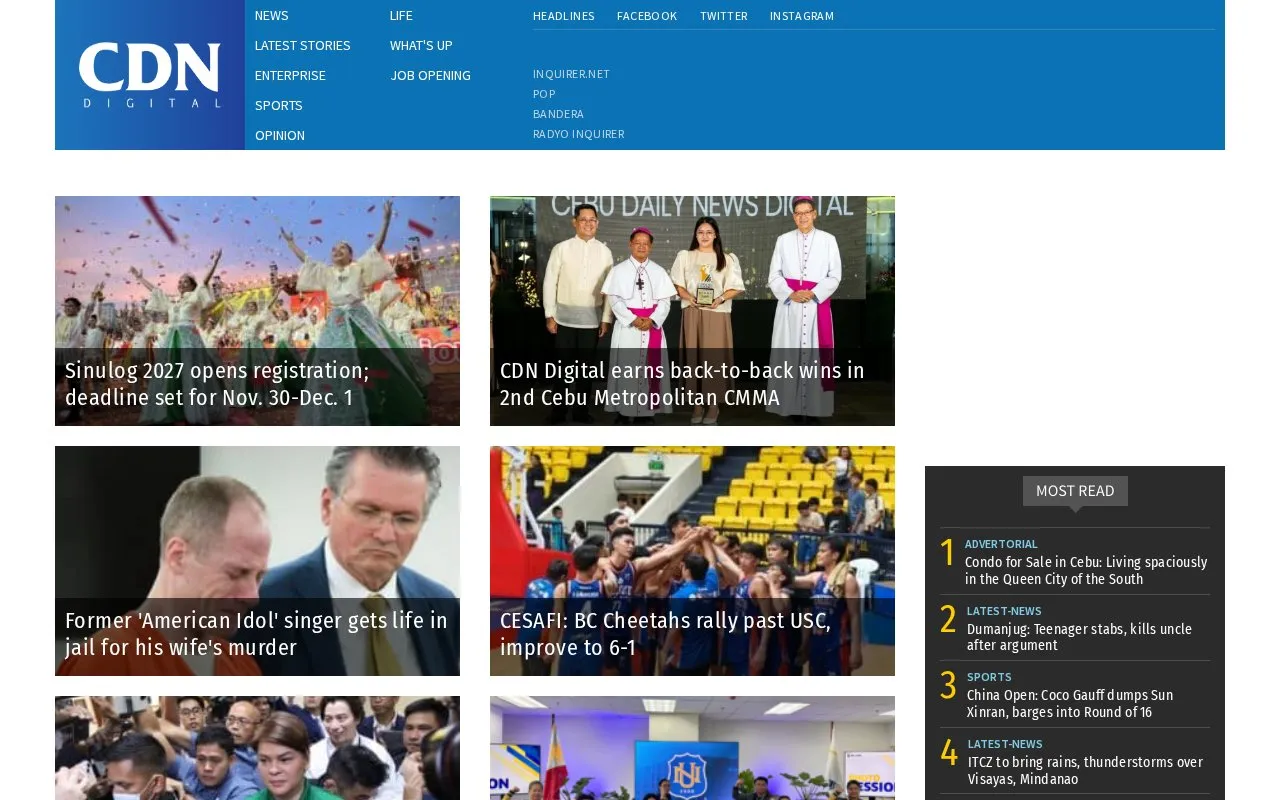Read ITCZ to bring rains article
The image size is (1280, 800).
pyautogui.click(x=1085, y=771)
